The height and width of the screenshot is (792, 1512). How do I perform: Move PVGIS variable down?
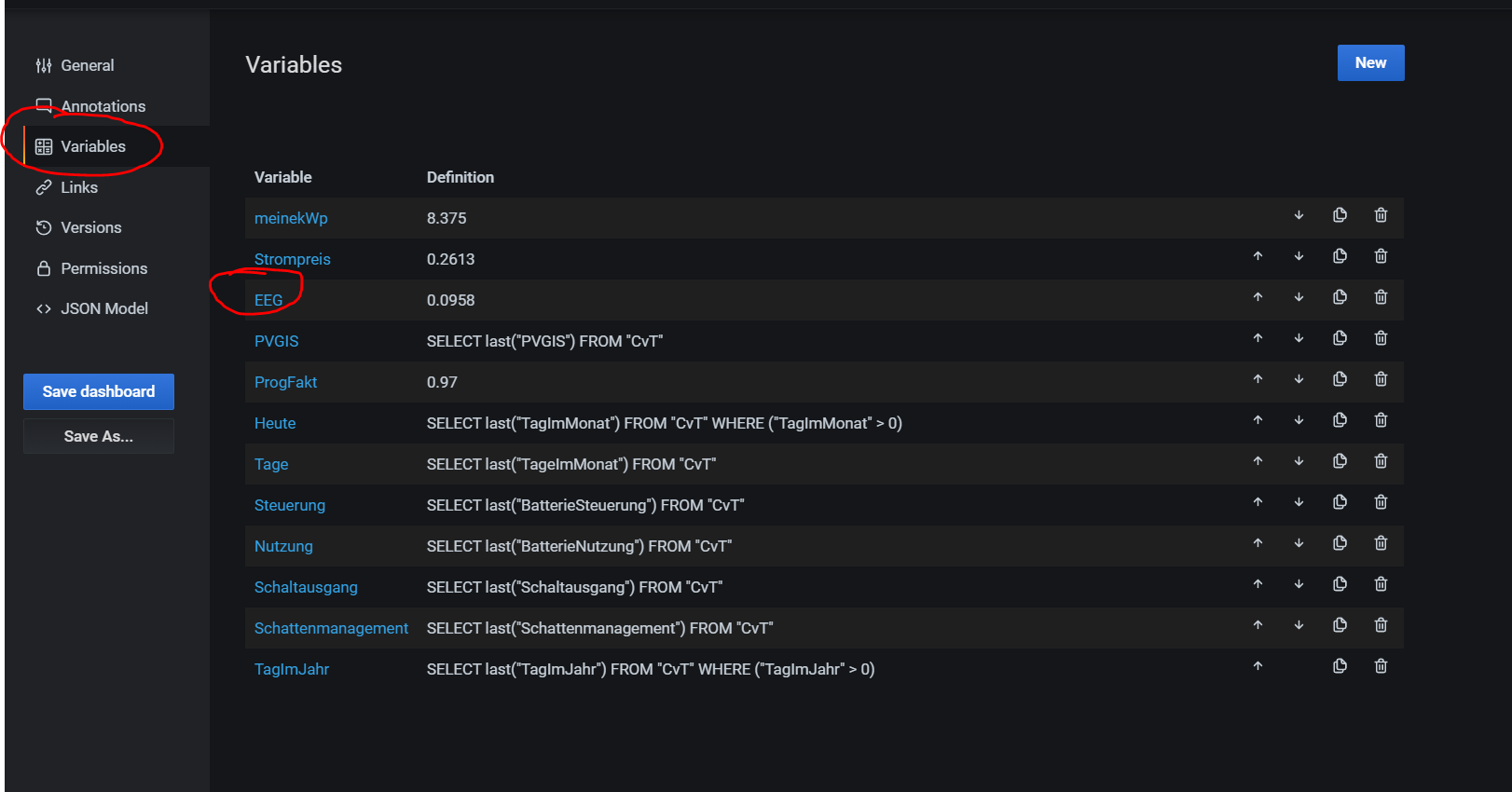click(x=1299, y=338)
